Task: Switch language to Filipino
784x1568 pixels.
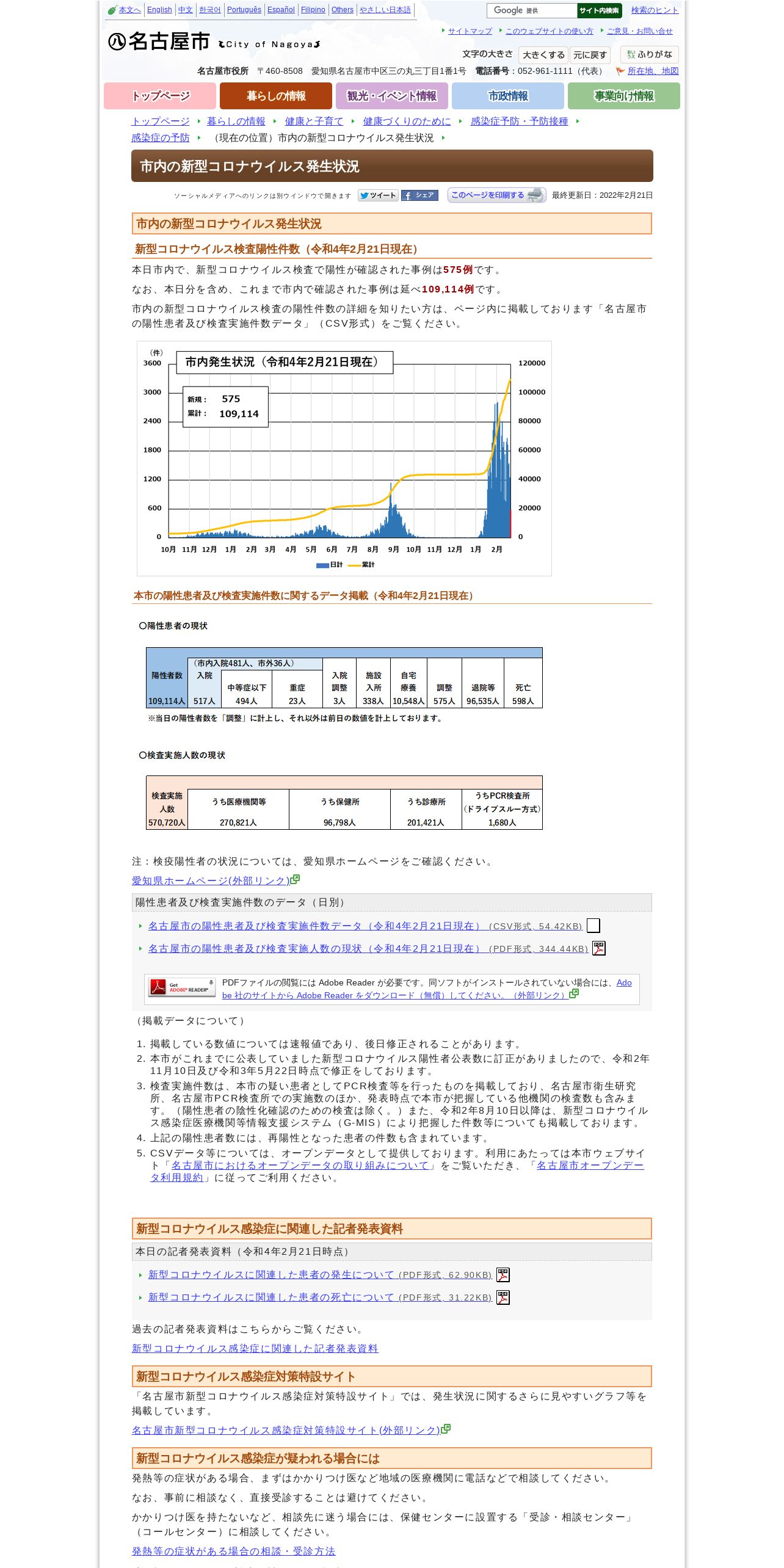Action: (x=313, y=10)
